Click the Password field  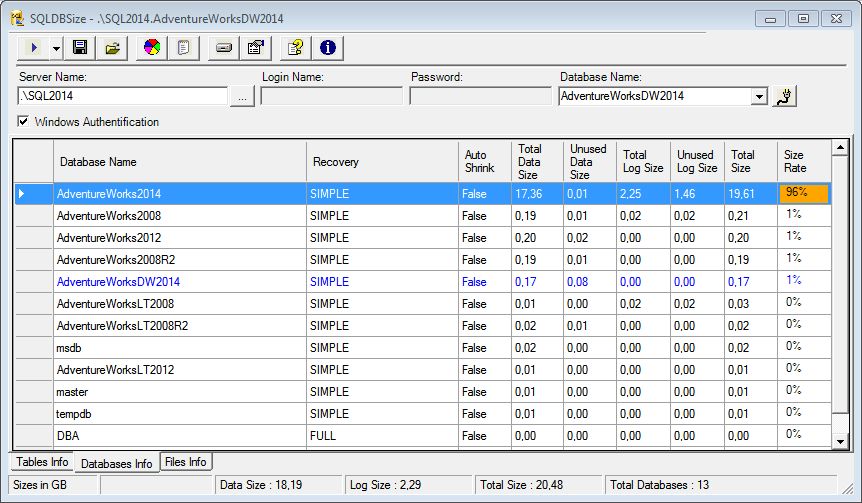(x=480, y=96)
